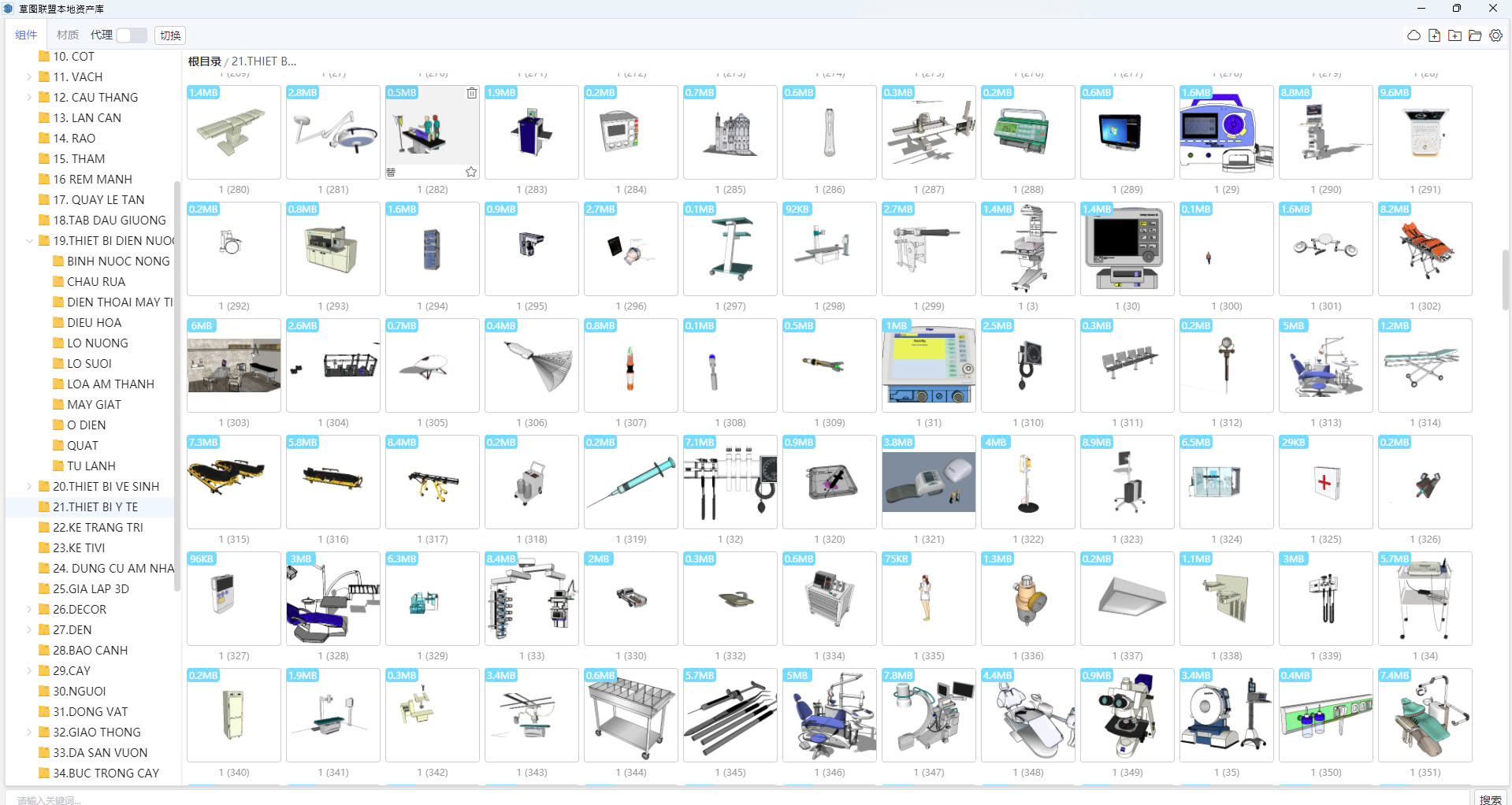Switch to the 材质 tab
Viewport: 1512px width, 805px height.
pyautogui.click(x=68, y=35)
